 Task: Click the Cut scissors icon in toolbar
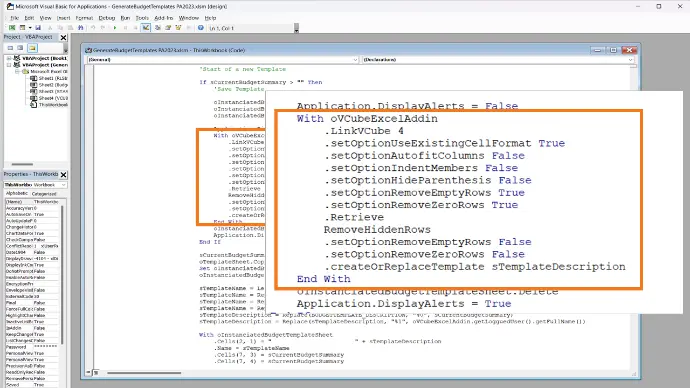[50, 28]
